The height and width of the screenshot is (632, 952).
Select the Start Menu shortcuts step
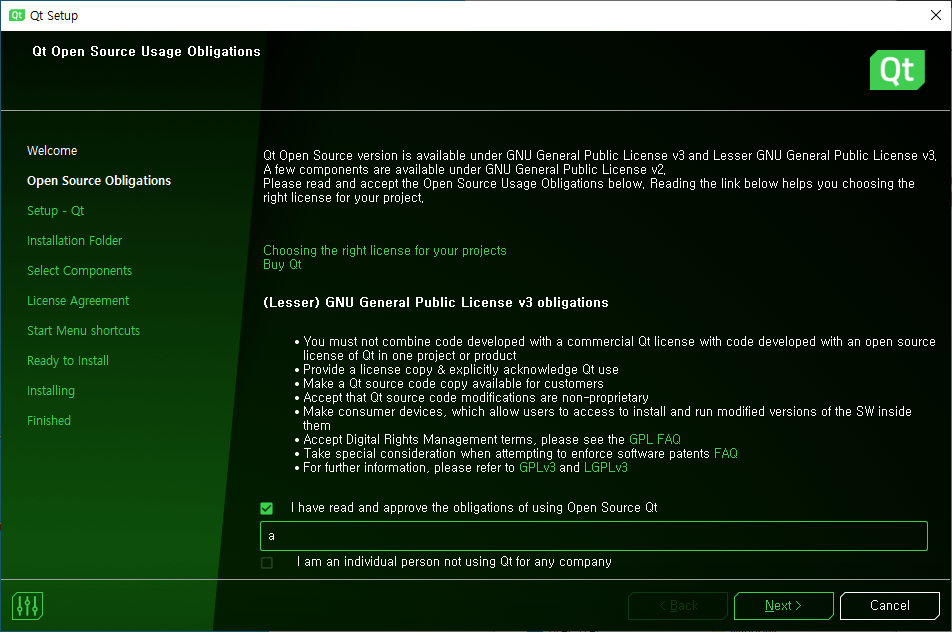(x=83, y=331)
